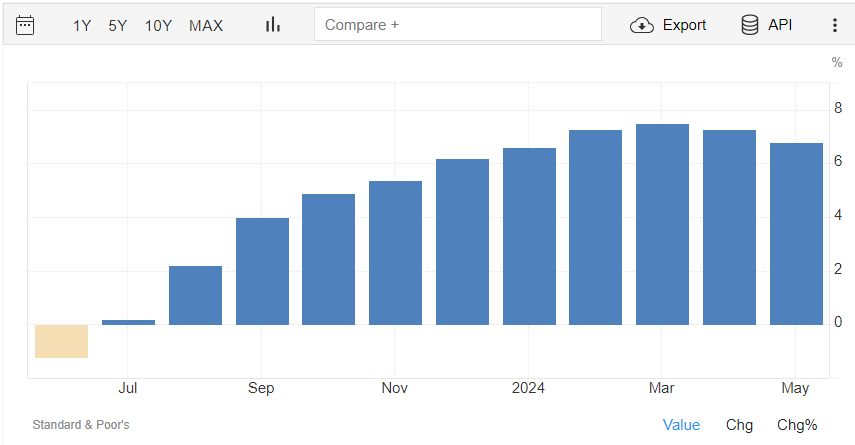Click the tiny bar above Jul
This screenshot has height=445, width=855.
click(128, 322)
